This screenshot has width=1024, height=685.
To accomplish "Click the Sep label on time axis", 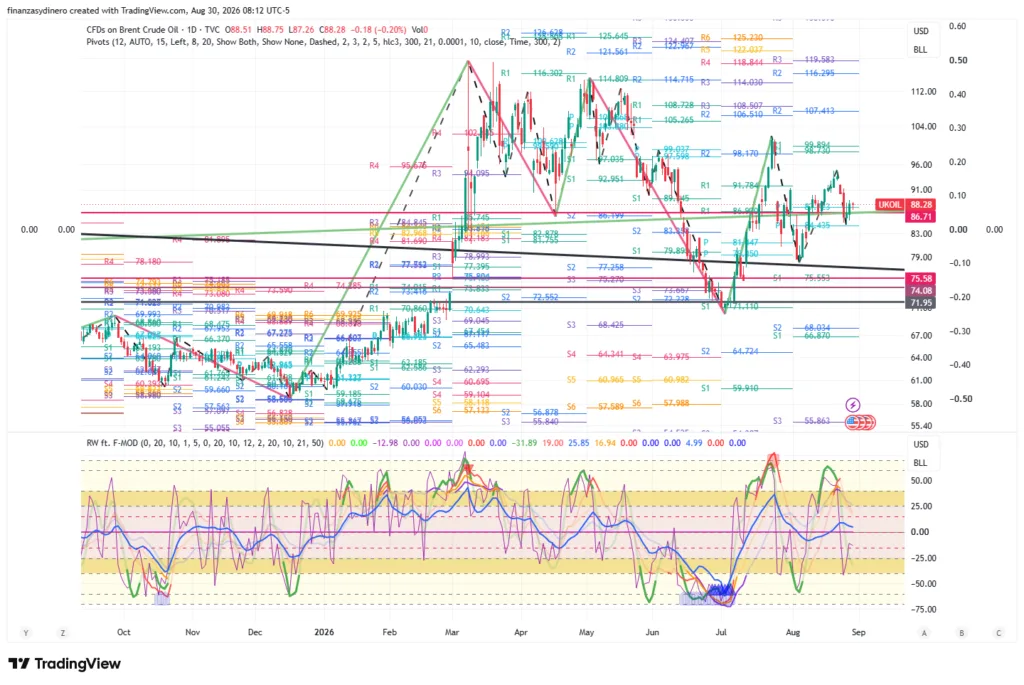I will (859, 632).
